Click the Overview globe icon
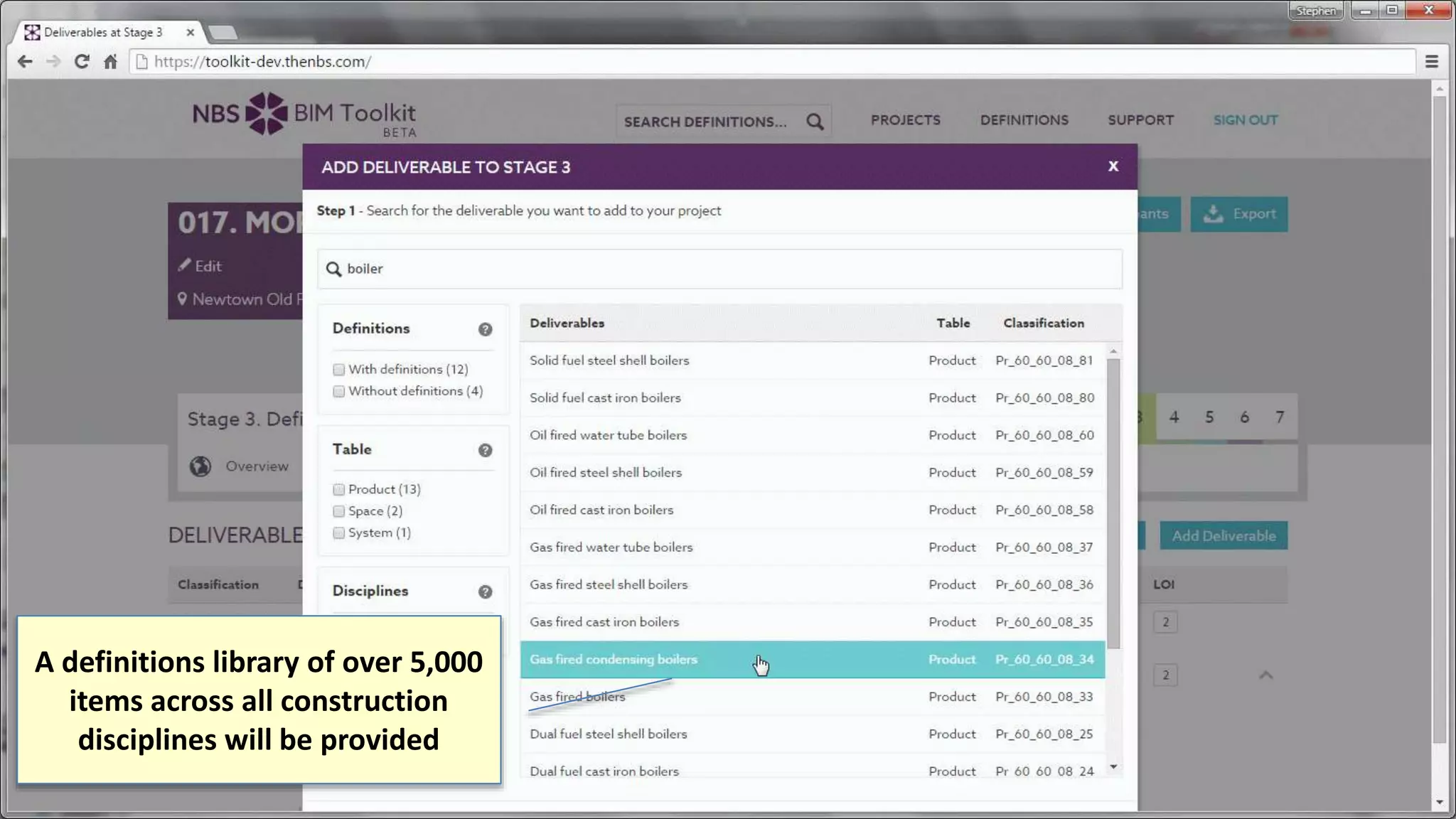This screenshot has width=1456, height=819. pyautogui.click(x=200, y=466)
